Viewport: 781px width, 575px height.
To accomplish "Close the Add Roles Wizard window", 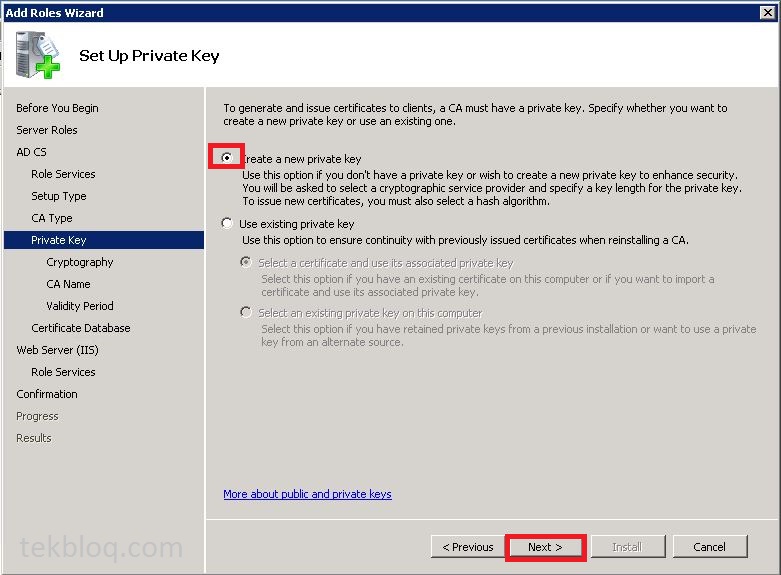I will pyautogui.click(x=768, y=12).
